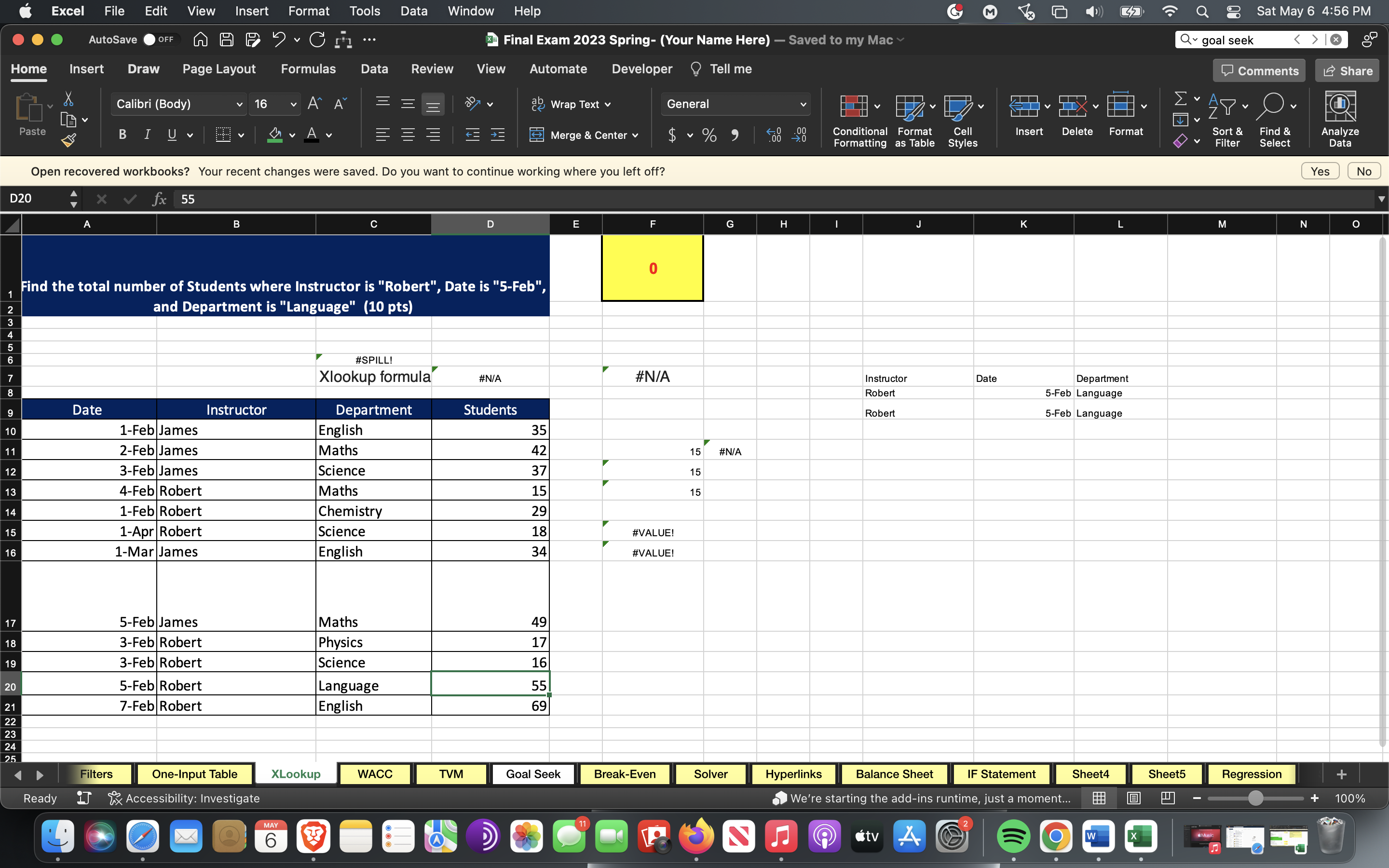Open Analyze Data pane
This screenshot has height=868, width=1389.
tap(1340, 120)
